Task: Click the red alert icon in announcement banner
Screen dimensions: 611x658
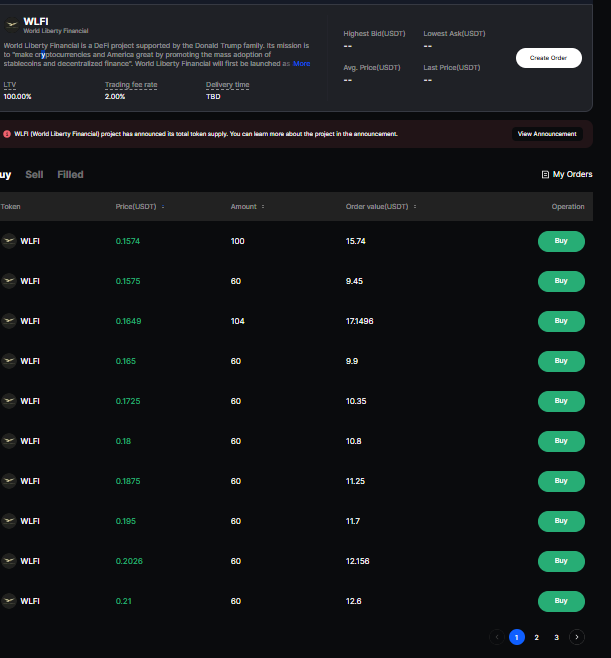Action: [7, 134]
